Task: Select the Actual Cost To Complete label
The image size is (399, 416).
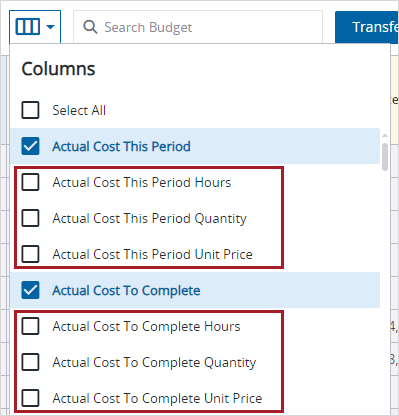Action: tap(126, 291)
